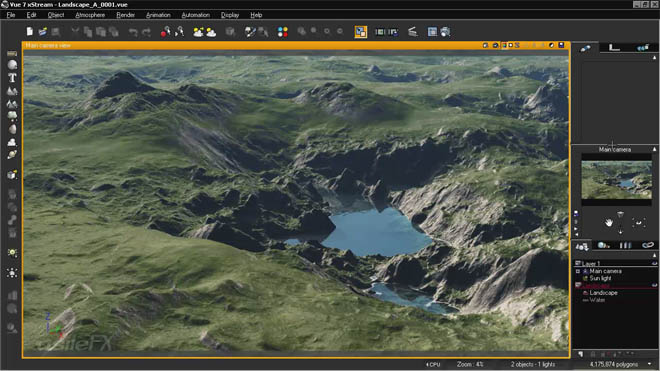Screen dimensions: 660x371
Task: Click the Render options window icon
Action: 432,32
